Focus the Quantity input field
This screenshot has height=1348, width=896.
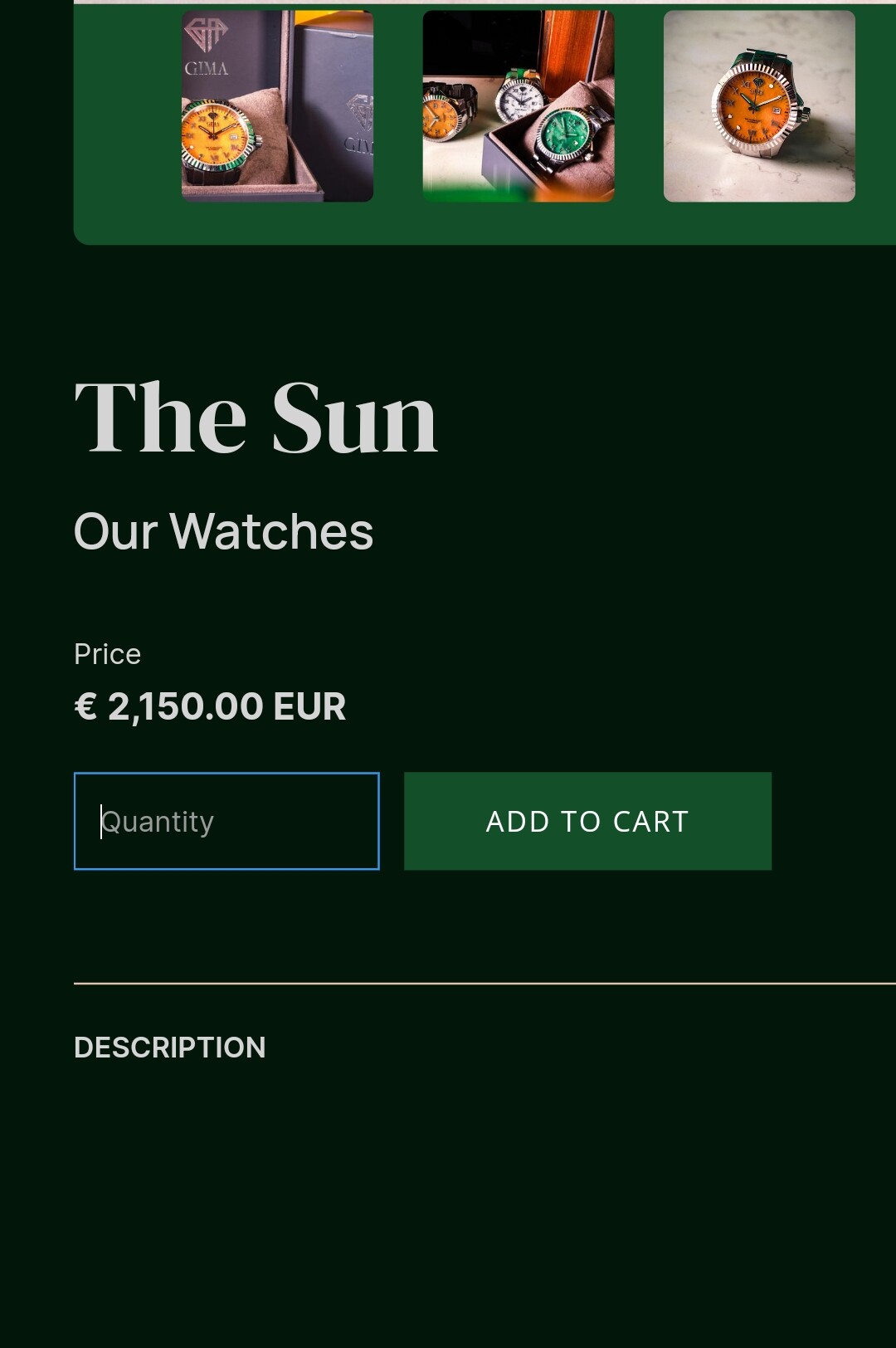coord(226,821)
